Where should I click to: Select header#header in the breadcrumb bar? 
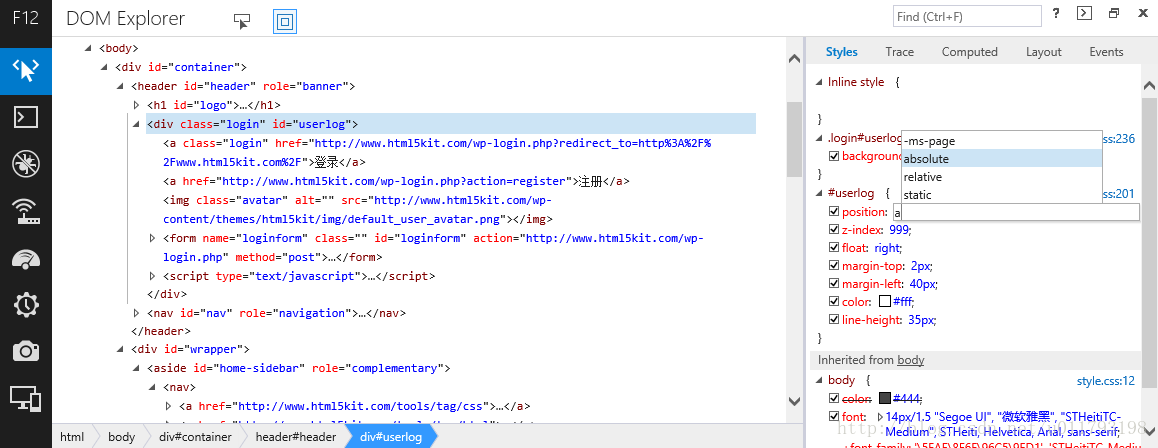[296, 437]
